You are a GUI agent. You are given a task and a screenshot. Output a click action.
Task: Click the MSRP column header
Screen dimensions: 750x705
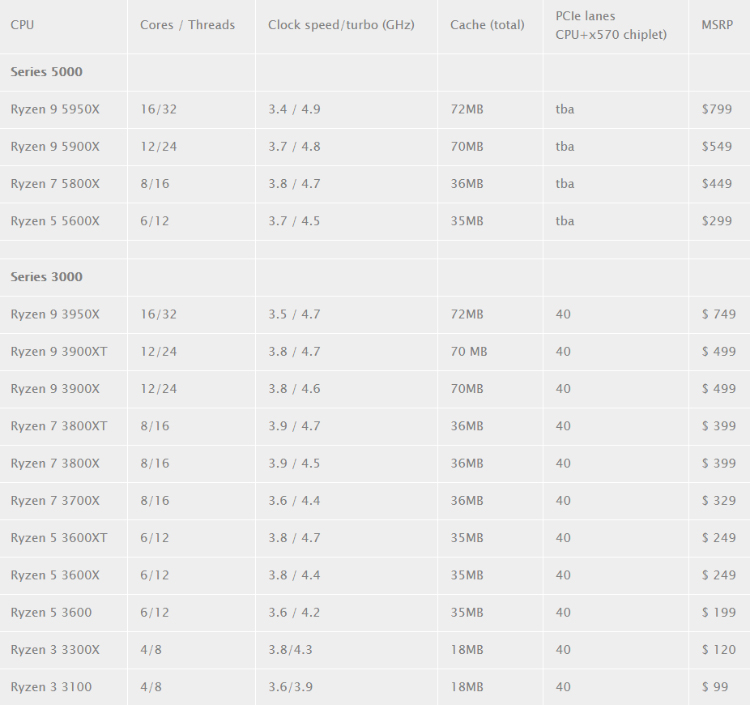point(717,25)
